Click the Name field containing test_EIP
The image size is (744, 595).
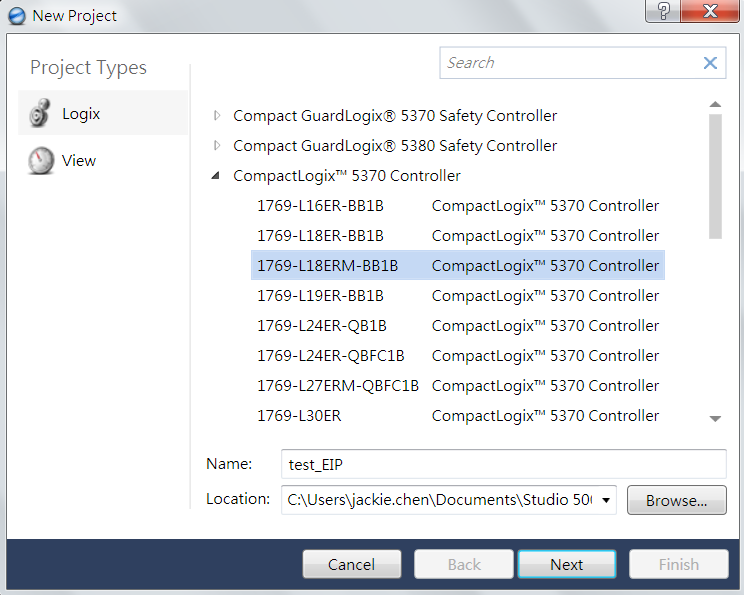[503, 464]
